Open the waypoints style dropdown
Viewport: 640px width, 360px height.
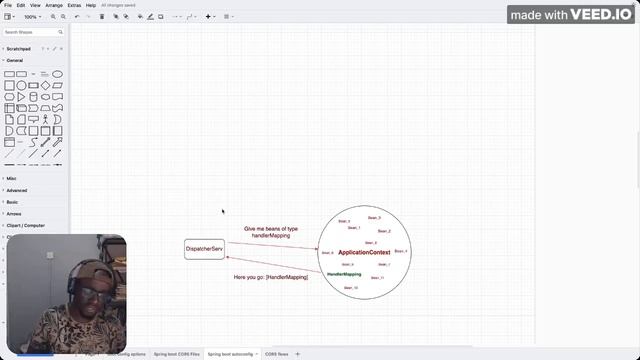pos(191,17)
